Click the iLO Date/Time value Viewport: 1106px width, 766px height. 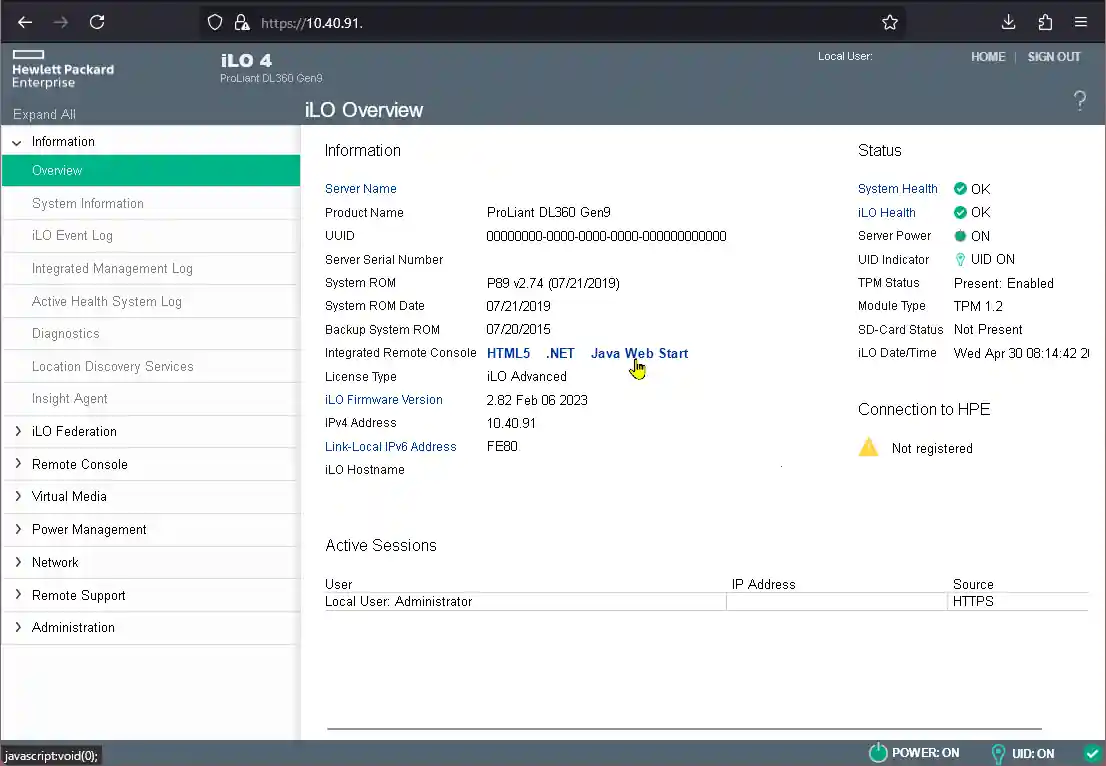(x=1021, y=353)
